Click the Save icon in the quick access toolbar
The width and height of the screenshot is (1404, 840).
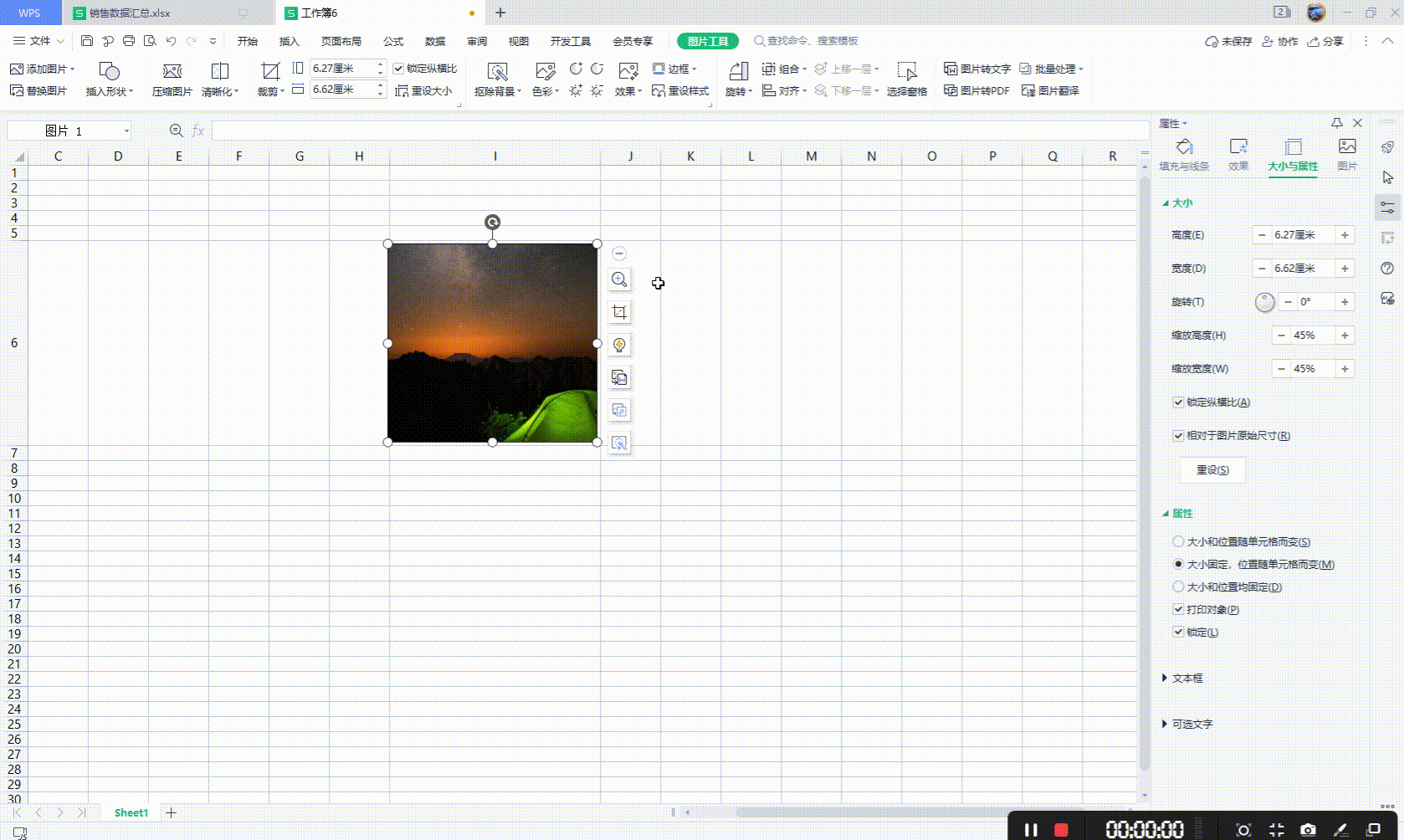click(x=87, y=40)
